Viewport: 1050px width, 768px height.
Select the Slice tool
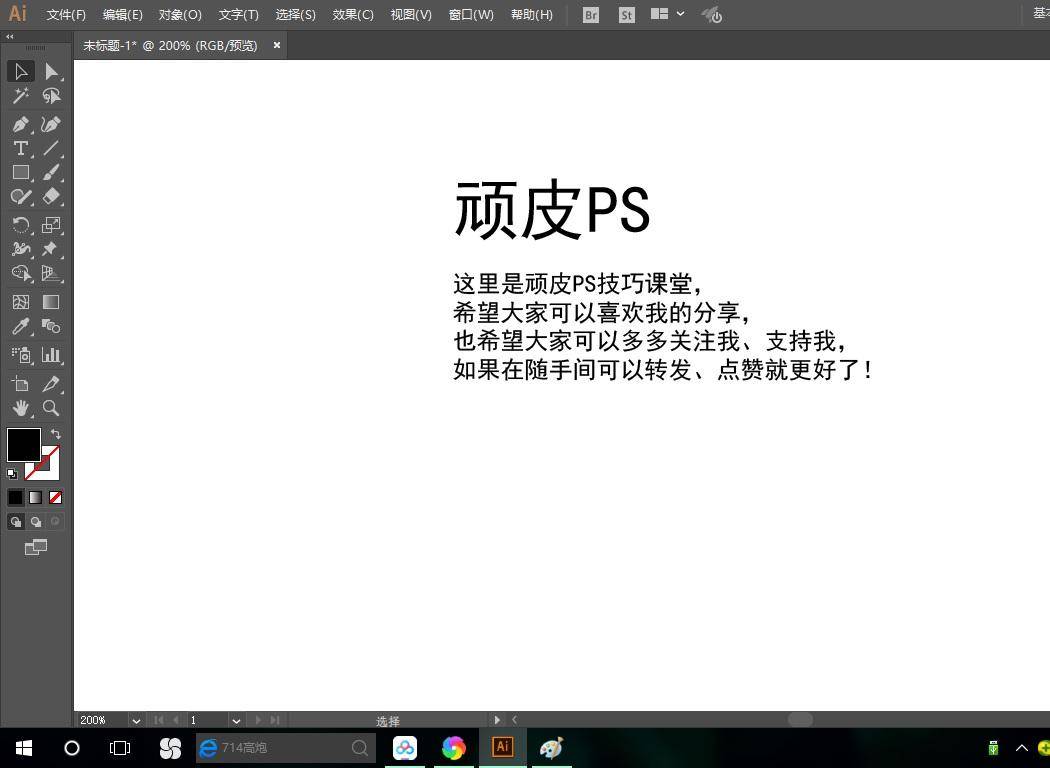point(51,384)
